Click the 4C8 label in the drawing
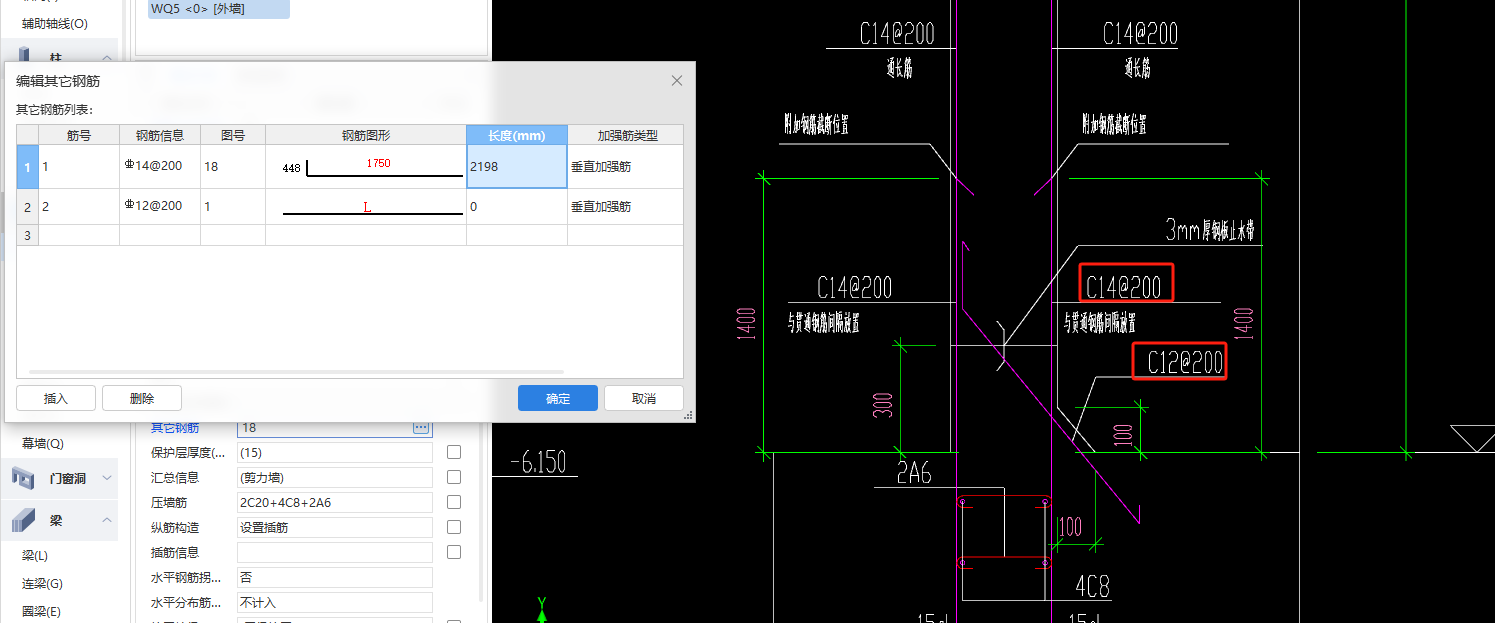Viewport: 1495px width, 623px height. click(x=1093, y=586)
